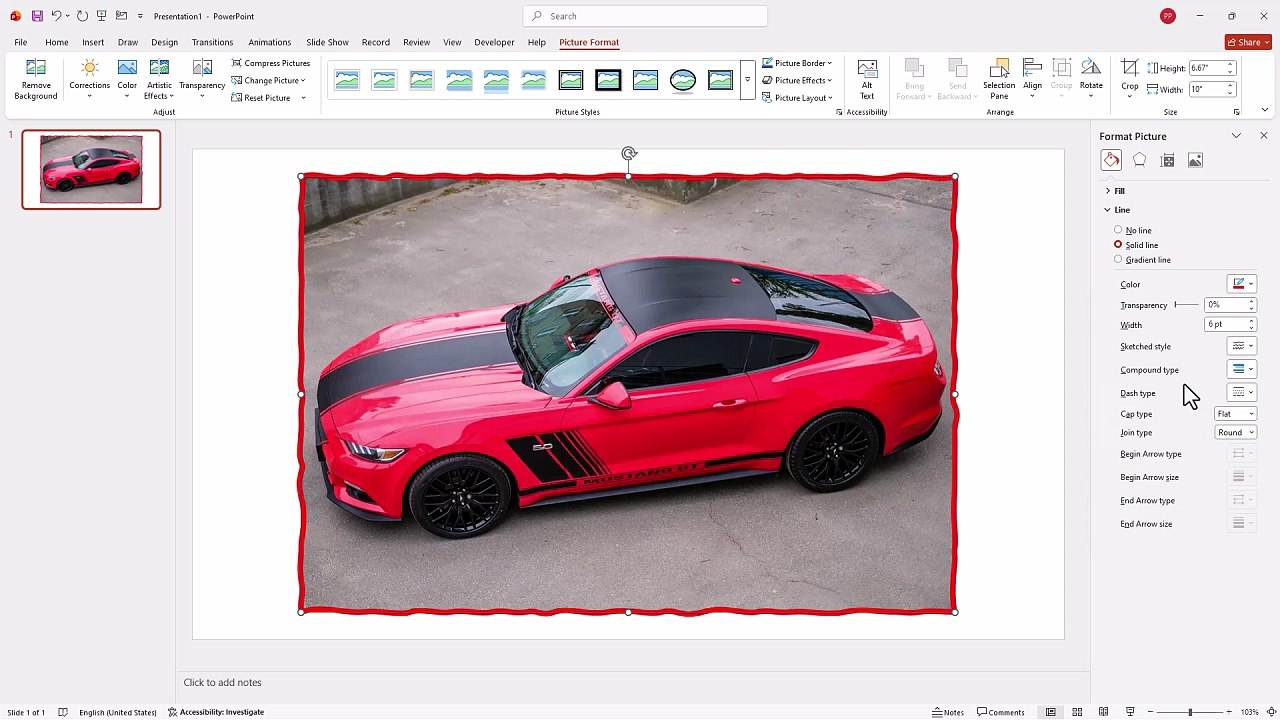The height and width of the screenshot is (720, 1280).
Task: Select the Effects pentagon tab icon
Action: 1139,160
